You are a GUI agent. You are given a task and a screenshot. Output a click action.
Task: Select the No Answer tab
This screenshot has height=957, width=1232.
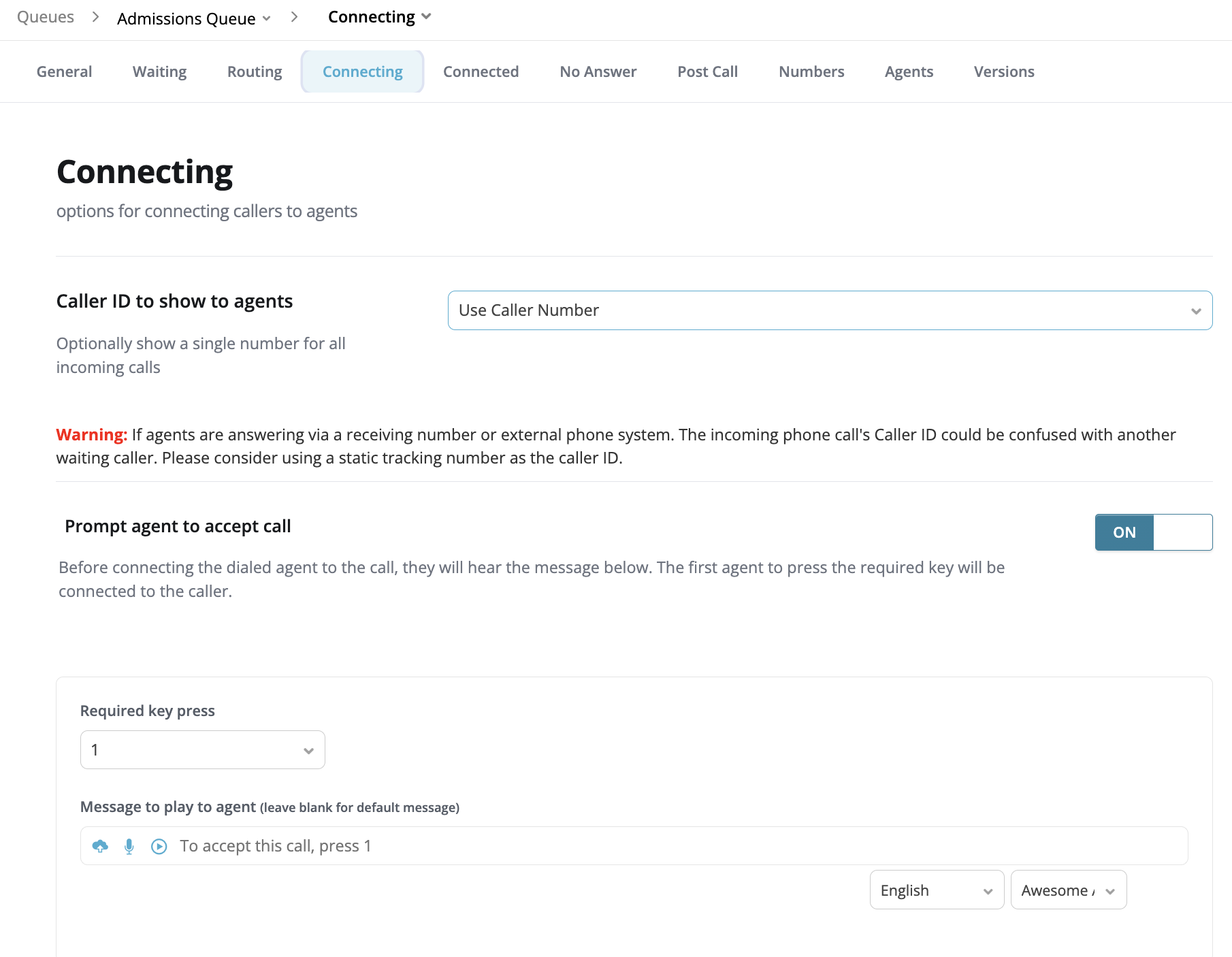pos(598,71)
